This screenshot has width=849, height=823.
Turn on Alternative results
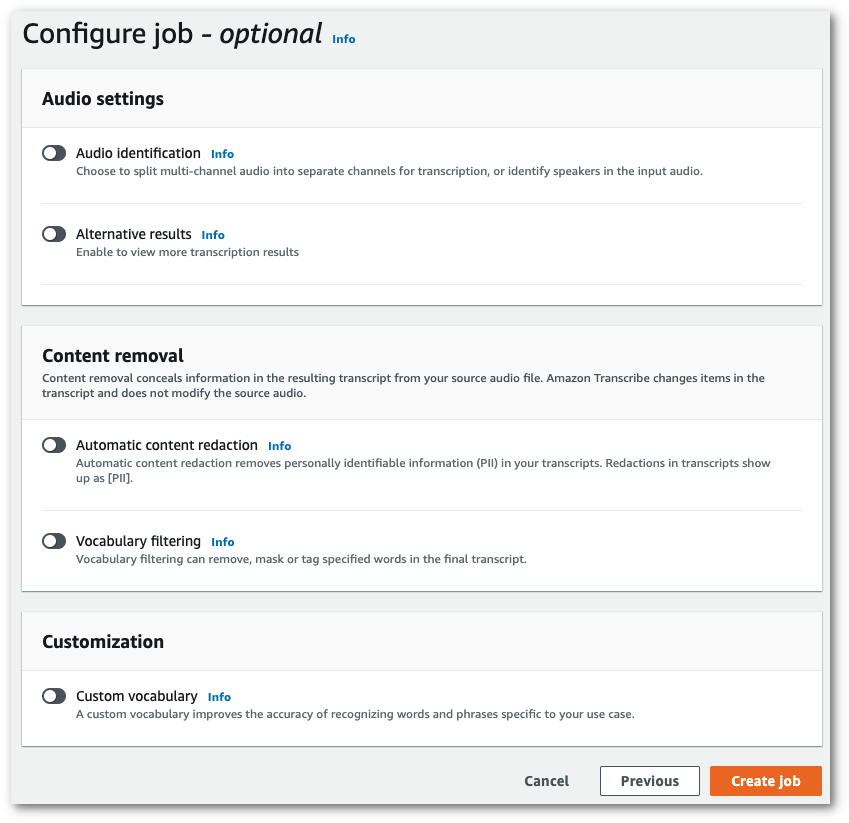(x=55, y=234)
